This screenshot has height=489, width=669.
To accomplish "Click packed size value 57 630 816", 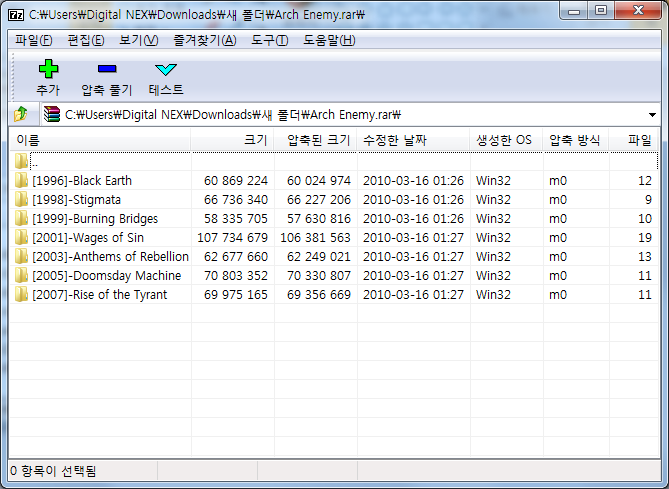I will (x=319, y=219).
